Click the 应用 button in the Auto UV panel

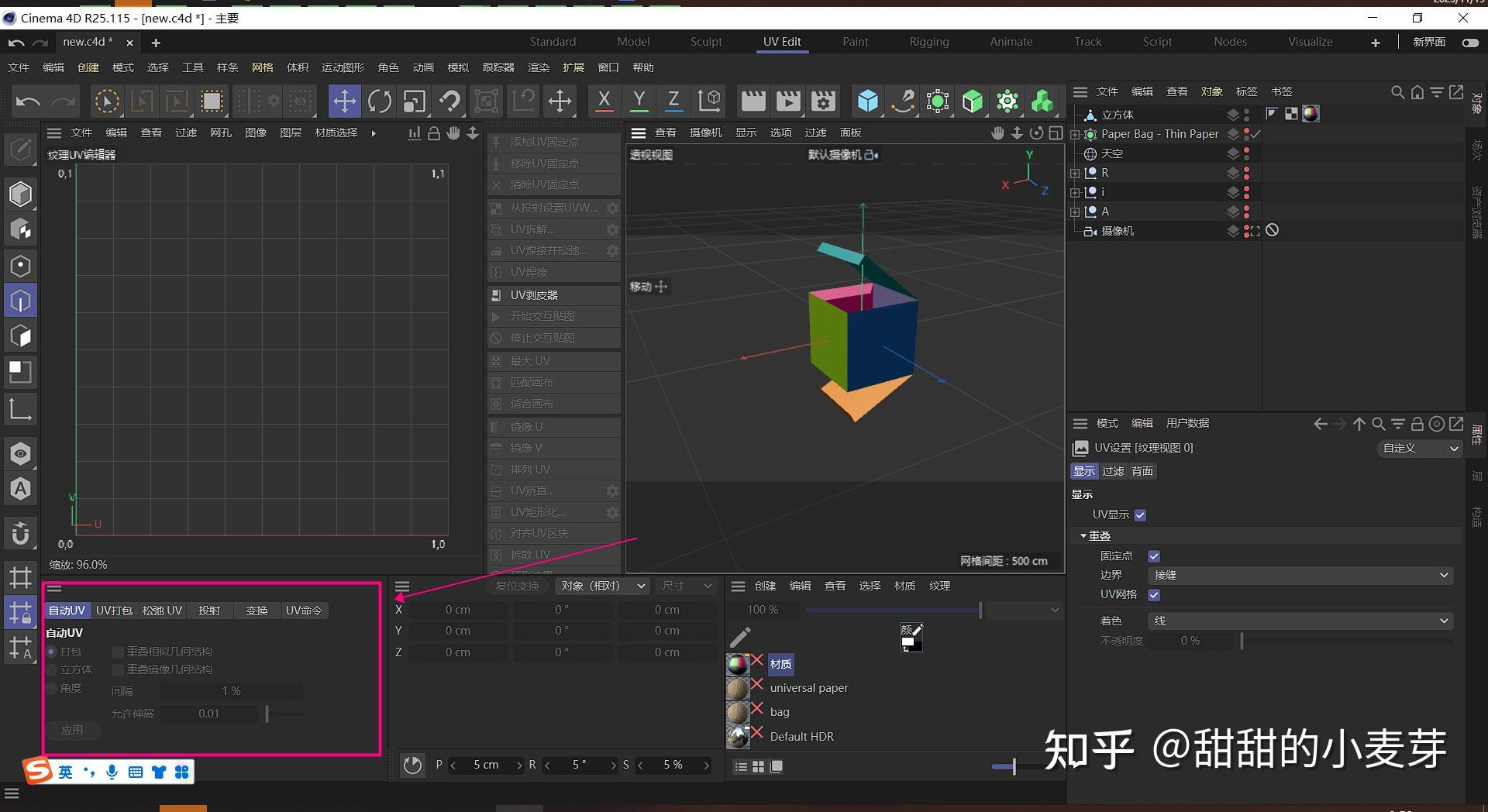click(x=72, y=730)
